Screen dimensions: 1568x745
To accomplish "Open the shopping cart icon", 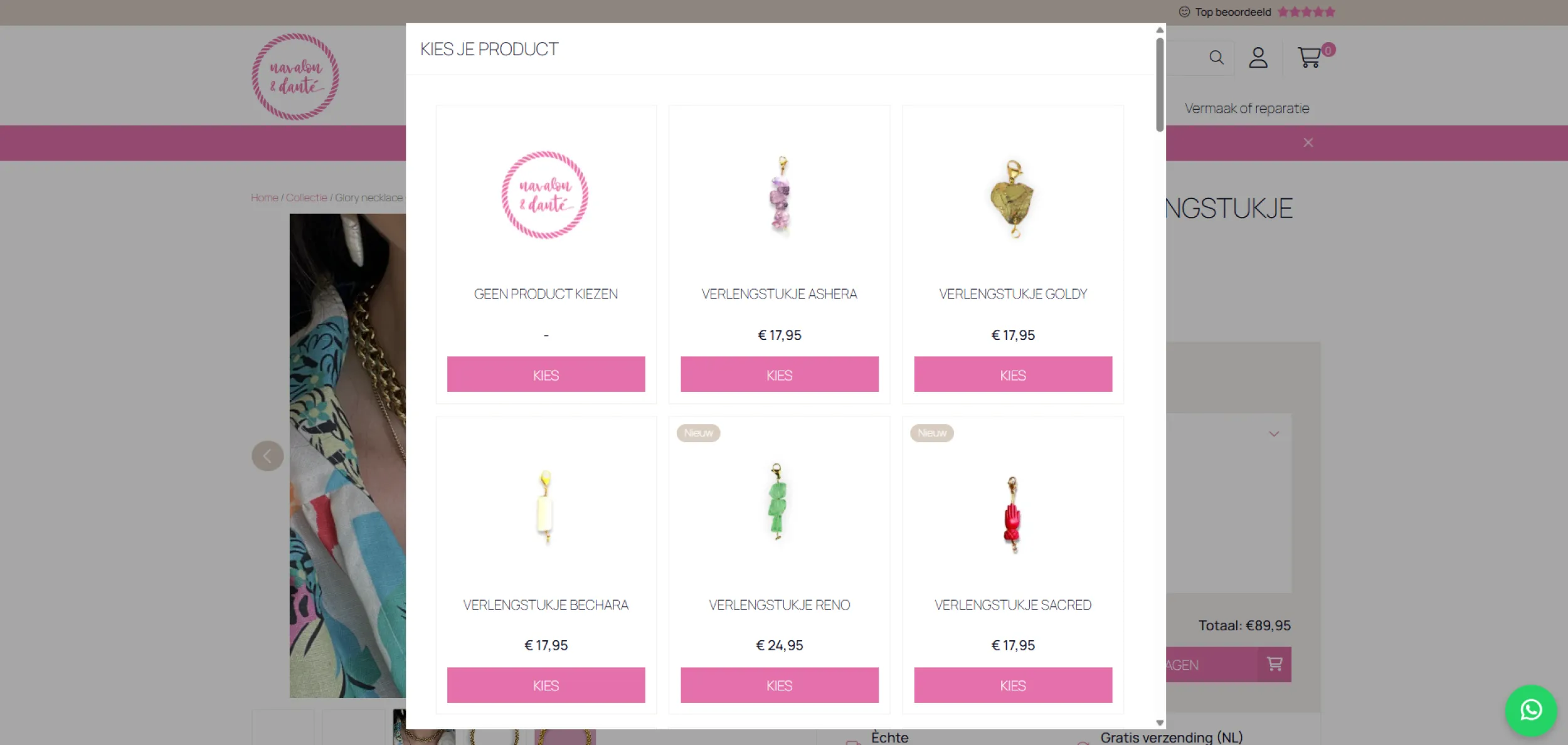I will [x=1310, y=58].
